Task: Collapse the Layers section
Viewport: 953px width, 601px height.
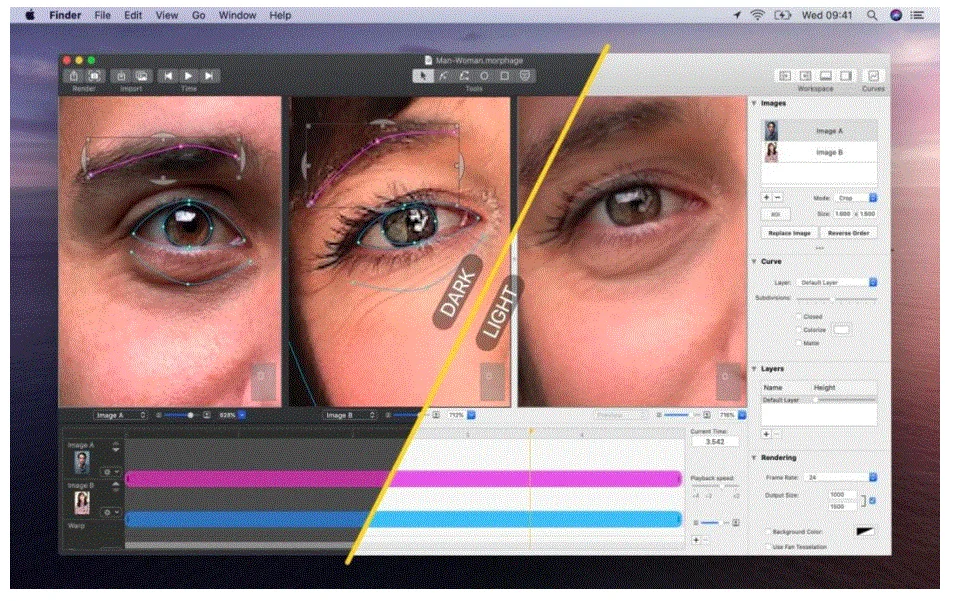Action: point(754,369)
